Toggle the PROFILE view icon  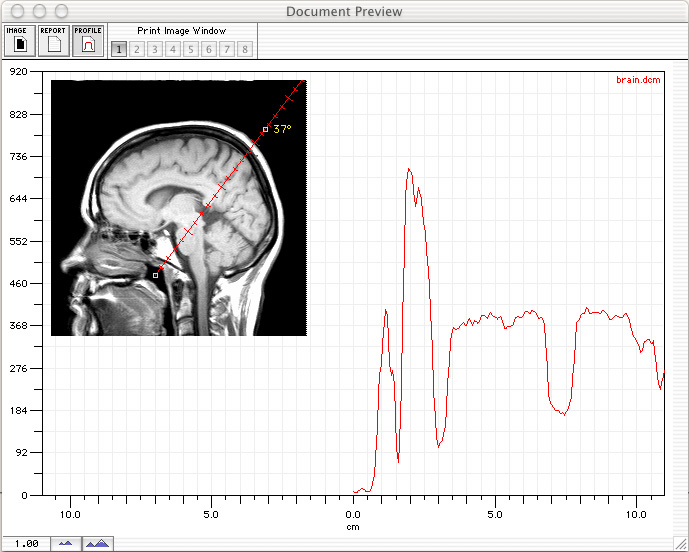click(x=88, y=41)
